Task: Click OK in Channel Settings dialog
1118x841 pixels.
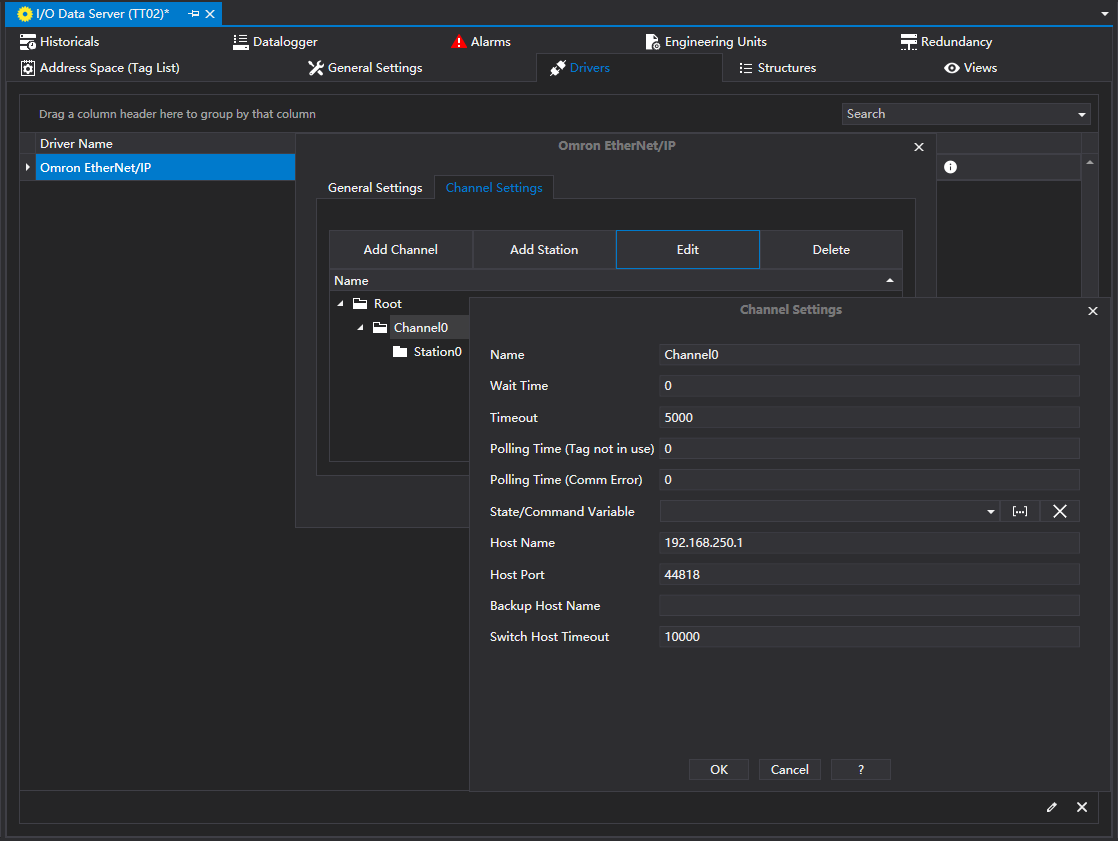Action: pos(719,769)
